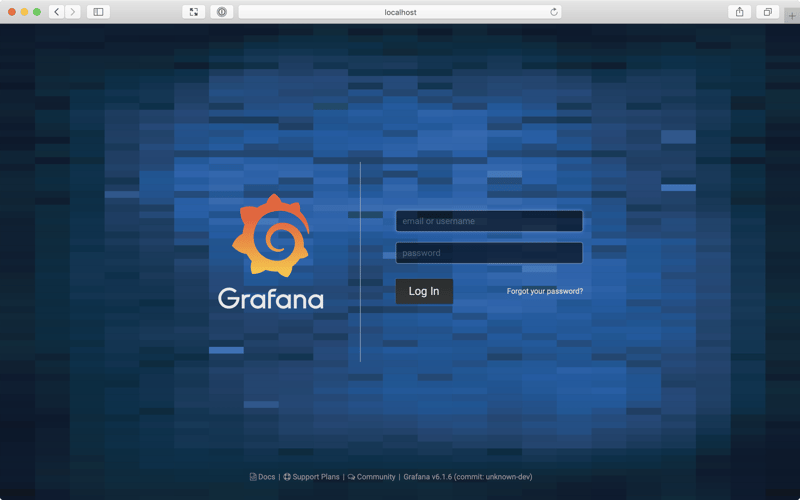
Task: Click the localhost address bar
Action: click(x=400, y=12)
